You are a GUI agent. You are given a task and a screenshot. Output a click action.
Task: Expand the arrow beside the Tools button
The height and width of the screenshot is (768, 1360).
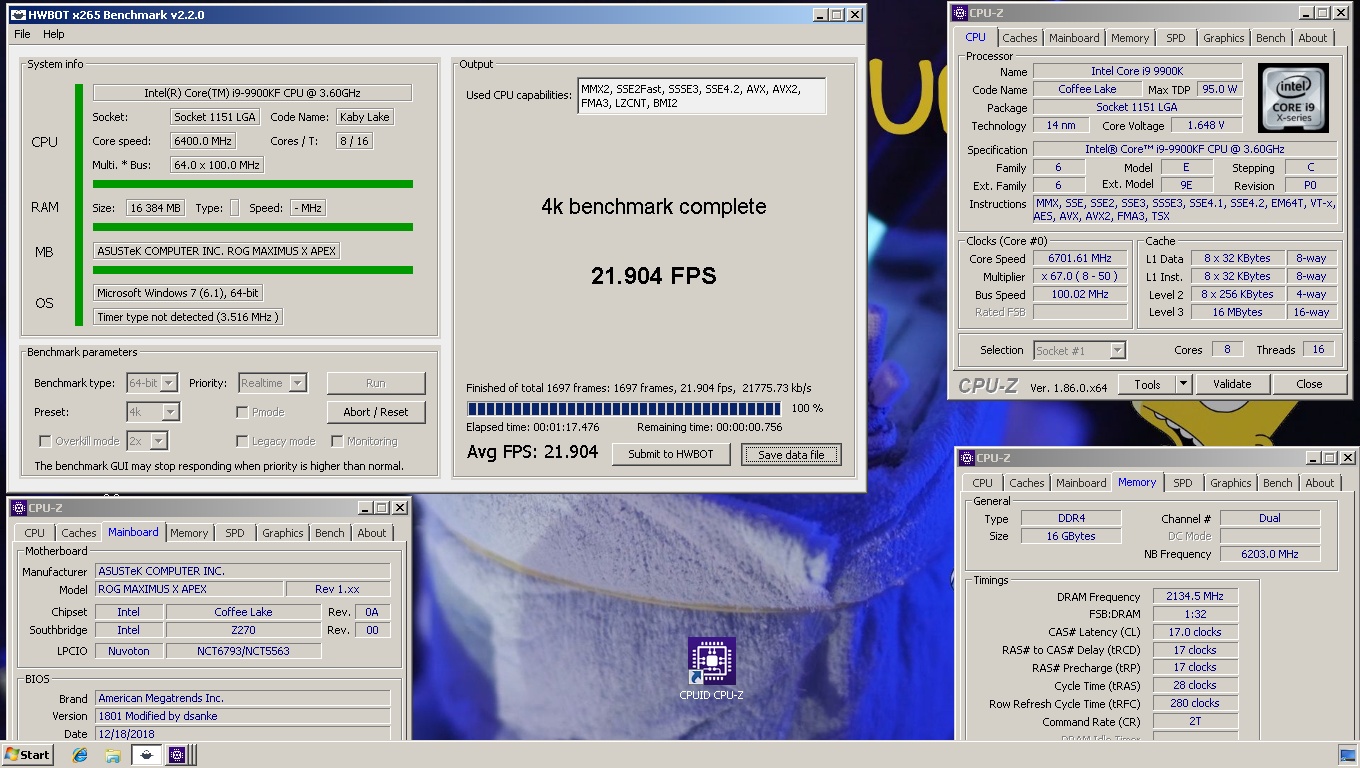tap(1183, 384)
